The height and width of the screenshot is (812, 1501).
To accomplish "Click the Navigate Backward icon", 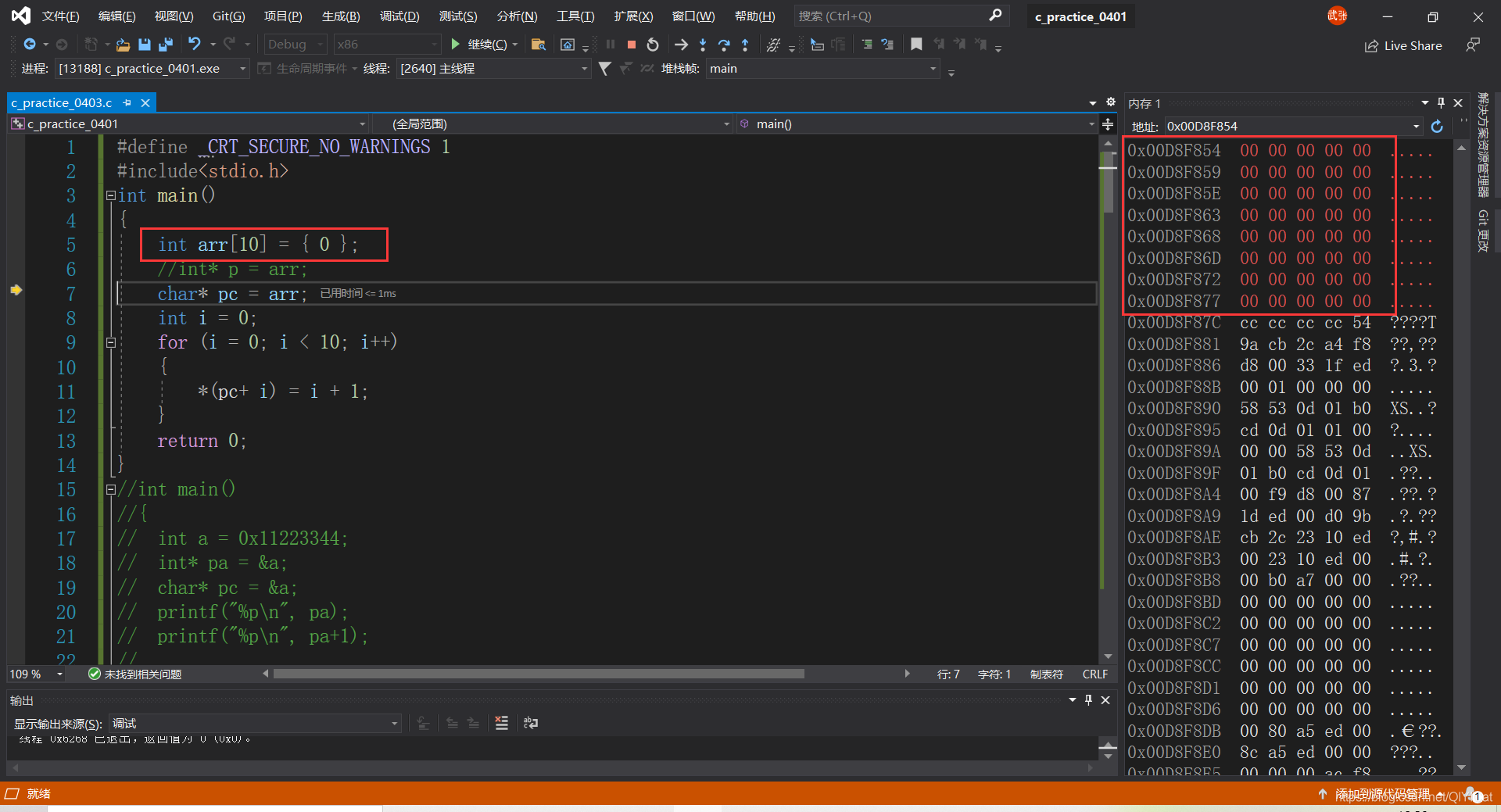I will tap(30, 45).
